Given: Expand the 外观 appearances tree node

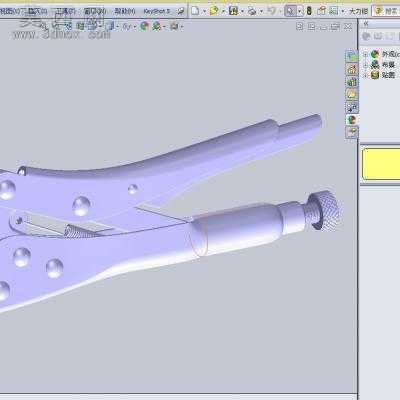Looking at the screenshot, I should [365, 54].
